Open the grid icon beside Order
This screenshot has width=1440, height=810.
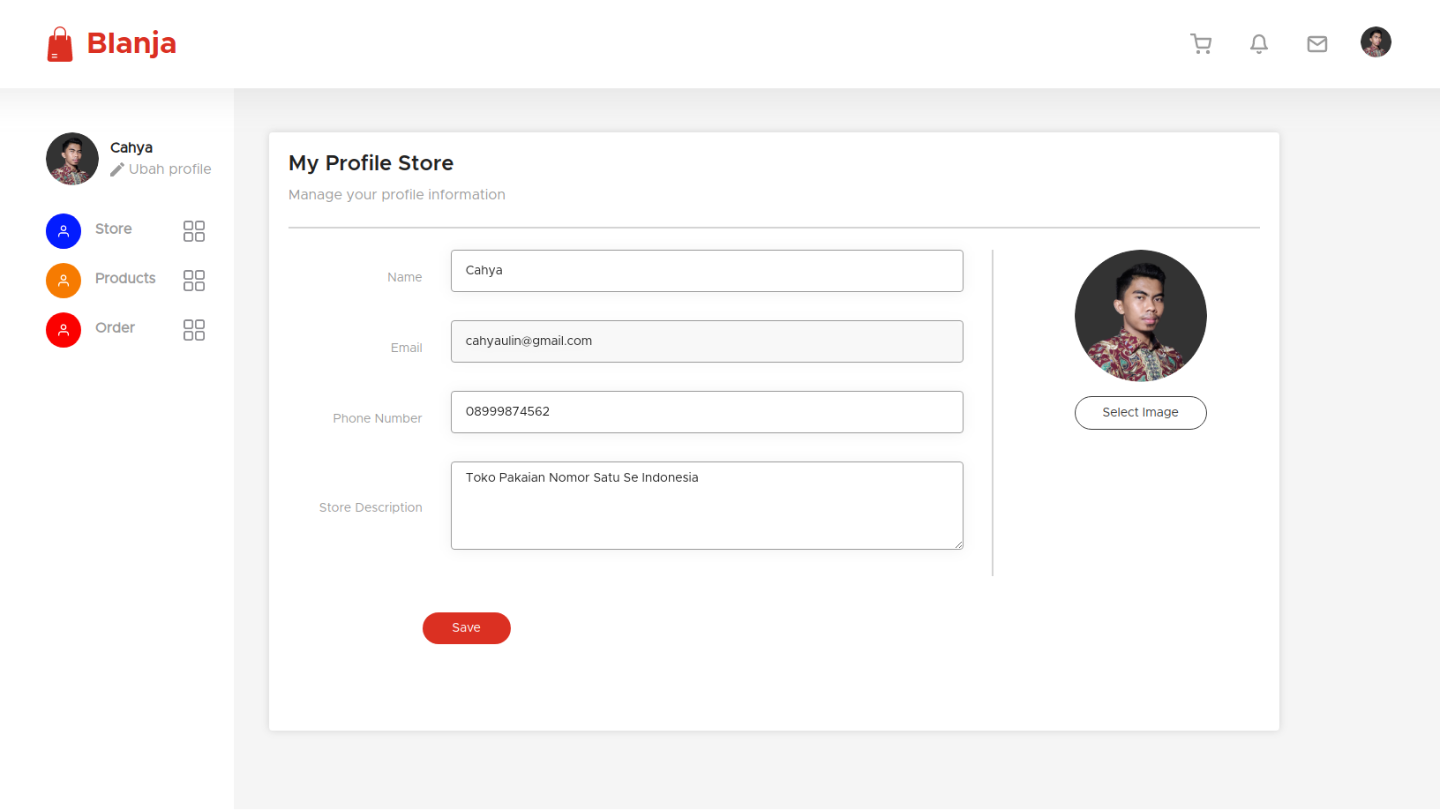(x=193, y=329)
